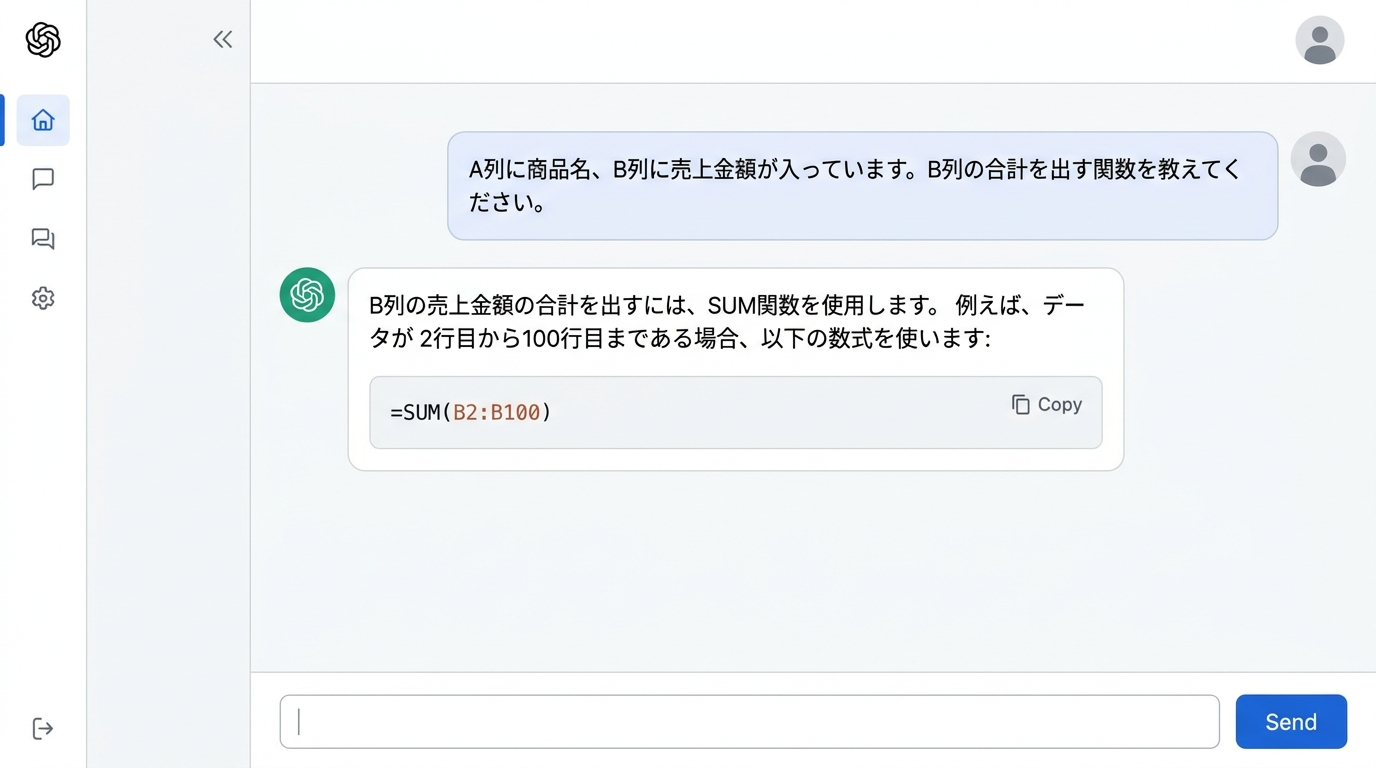Image resolution: width=1376 pixels, height=768 pixels.
Task: Click the user avatar beside the question
Action: pyautogui.click(x=1317, y=159)
